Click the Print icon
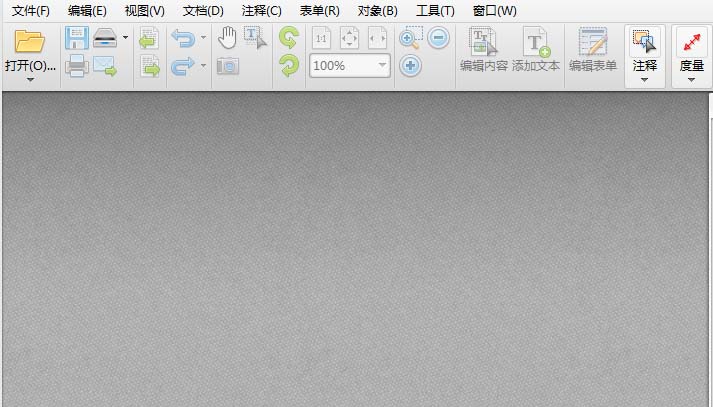Image resolution: width=713 pixels, height=407 pixels. [76, 67]
